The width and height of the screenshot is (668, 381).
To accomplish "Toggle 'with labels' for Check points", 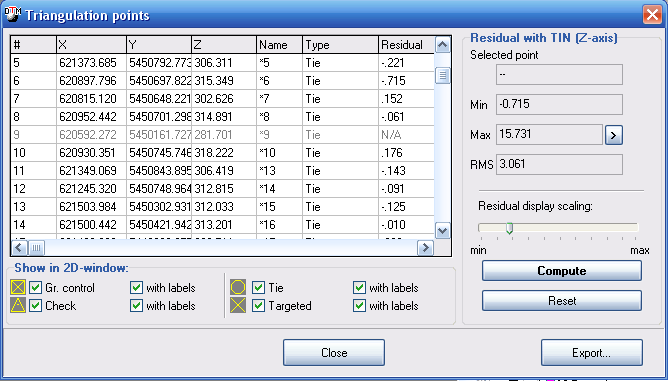I will [136, 306].
